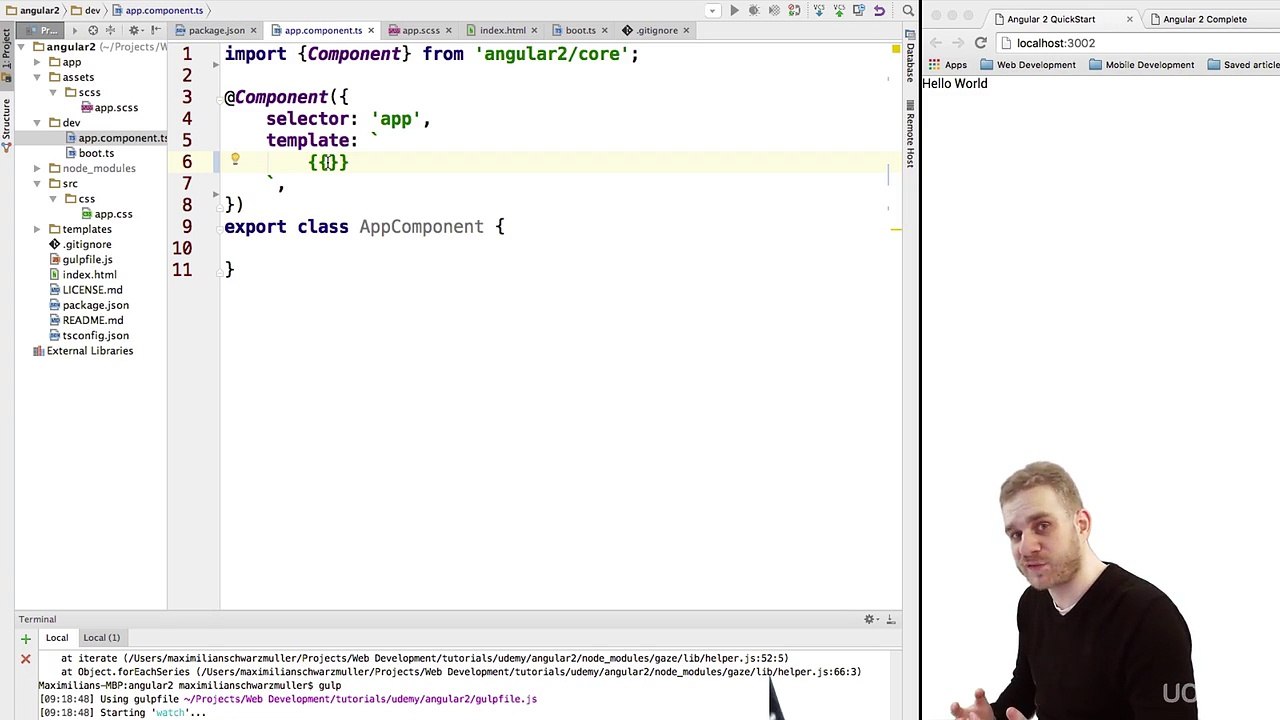Click the intention lightbulb on line 6
1280x720 pixels.
pos(235,159)
